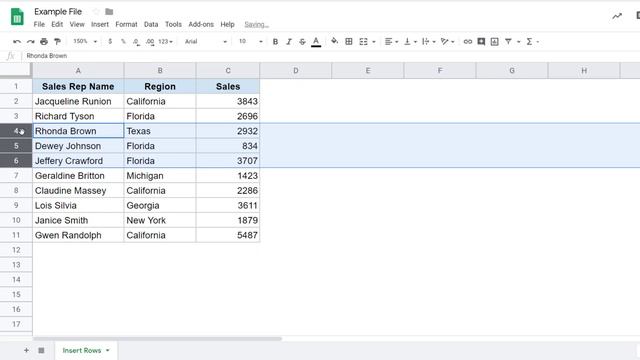Screen dimensions: 640x360
Task: Select row 7 header
Action: point(16,176)
